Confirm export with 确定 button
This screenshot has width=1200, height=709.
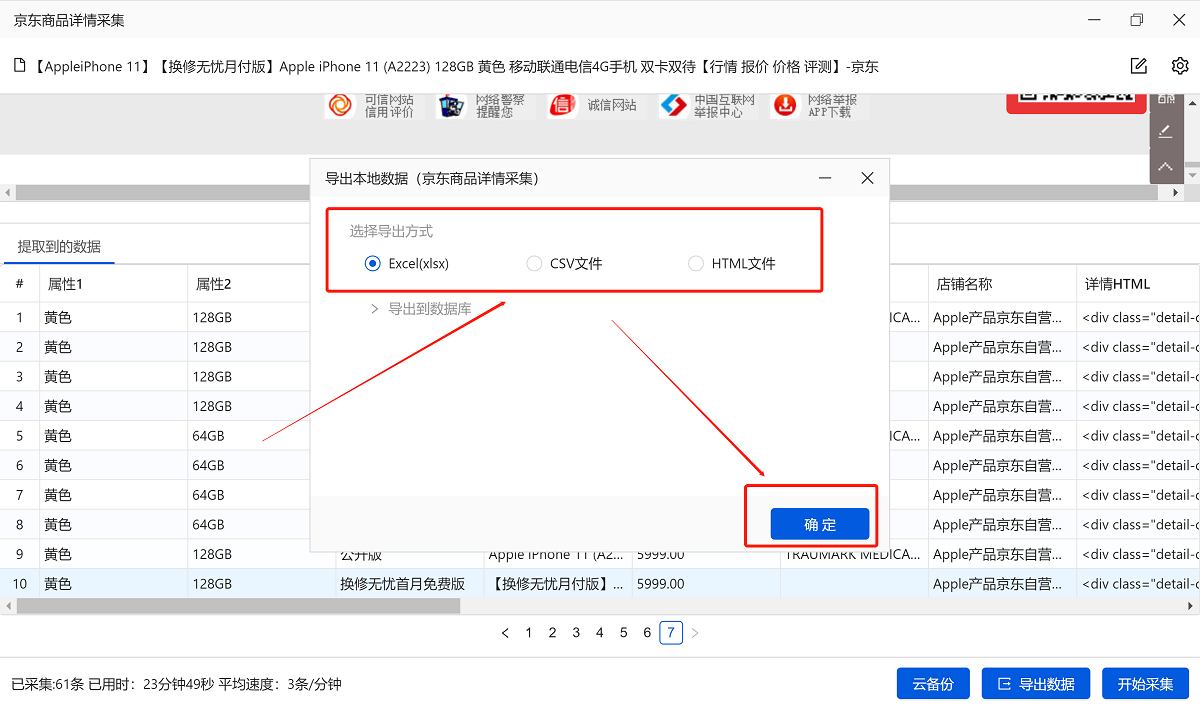click(x=820, y=524)
